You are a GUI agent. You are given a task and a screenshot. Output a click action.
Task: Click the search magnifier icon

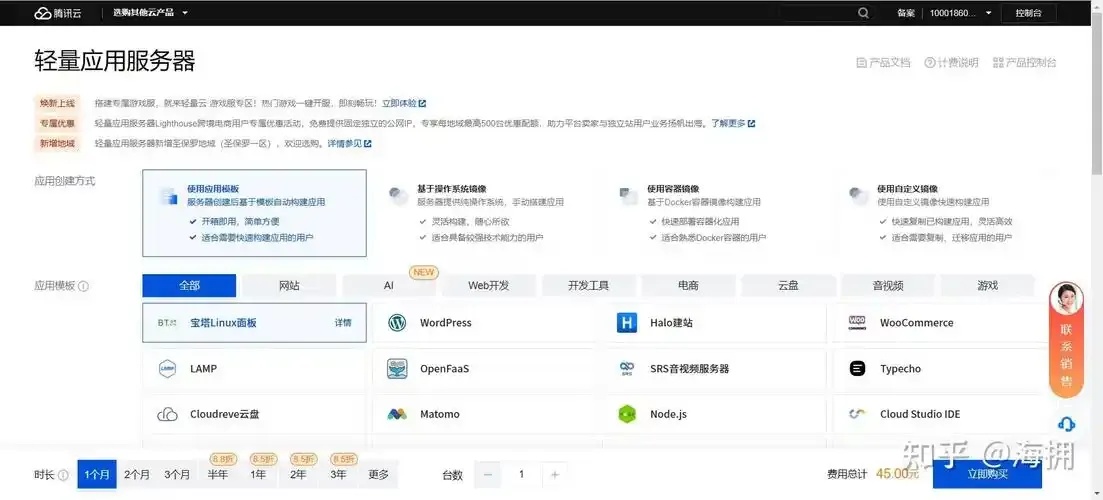[863, 13]
